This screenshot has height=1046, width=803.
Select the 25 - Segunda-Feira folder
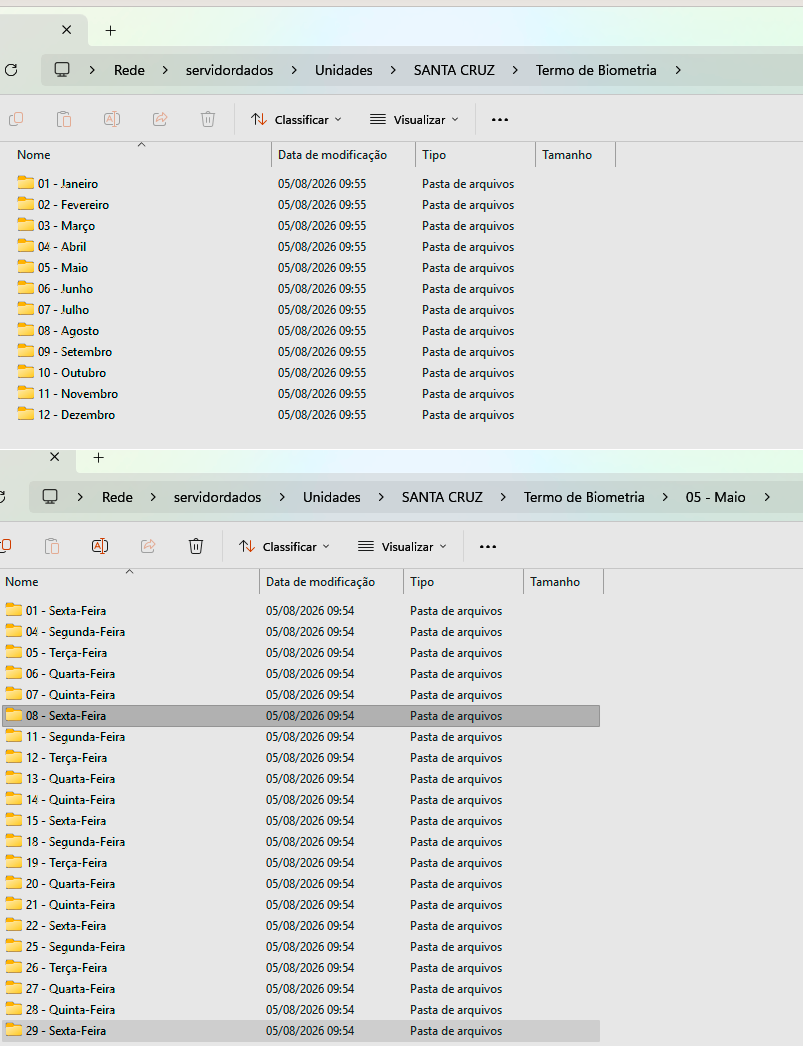coord(75,947)
